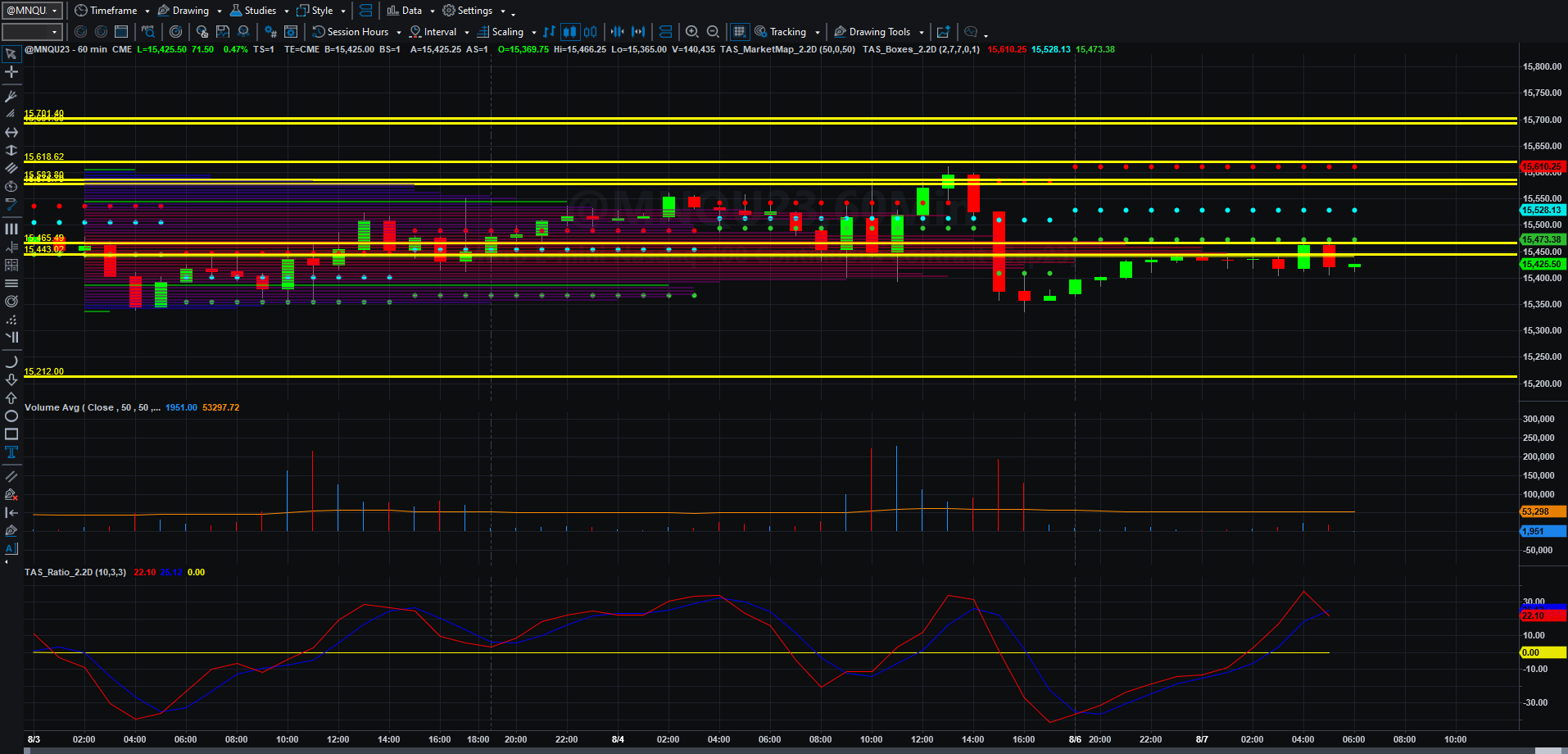Image resolution: width=1568 pixels, height=754 pixels.
Task: Toggle the solid candlestick chart style
Action: (569, 32)
